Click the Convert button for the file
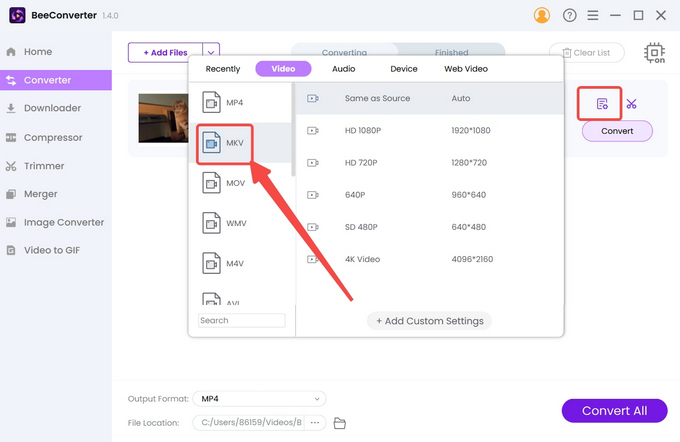The width and height of the screenshot is (680, 442). click(x=617, y=131)
